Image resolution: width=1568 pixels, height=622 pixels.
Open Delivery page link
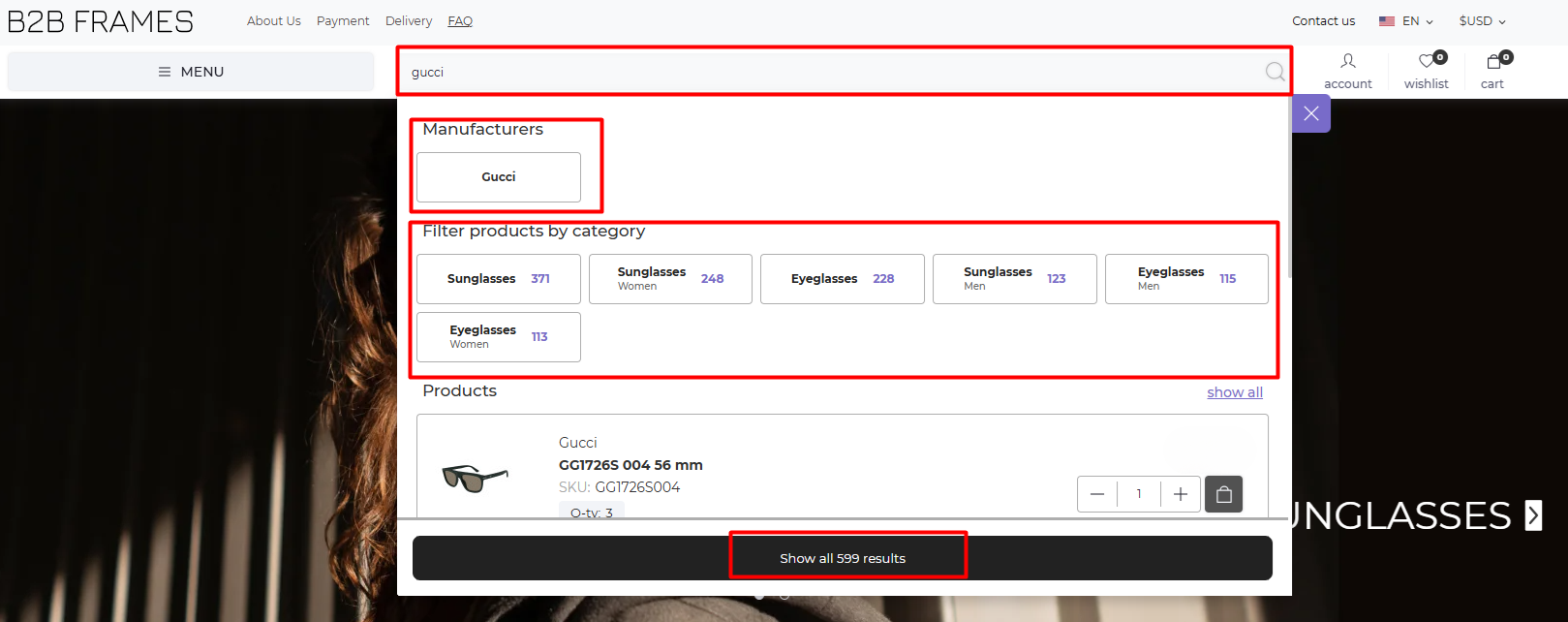point(409,20)
